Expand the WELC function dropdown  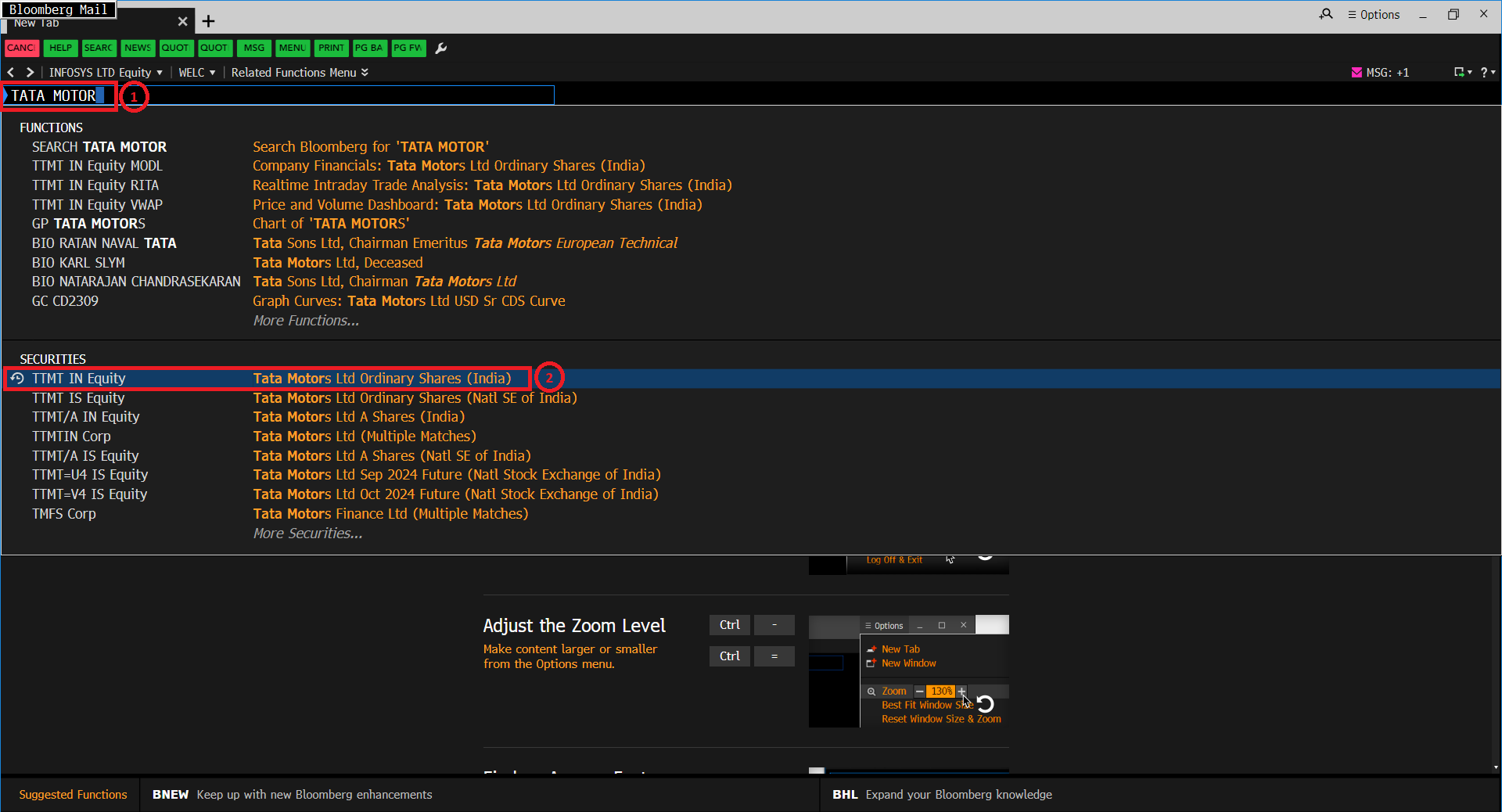[x=196, y=73]
